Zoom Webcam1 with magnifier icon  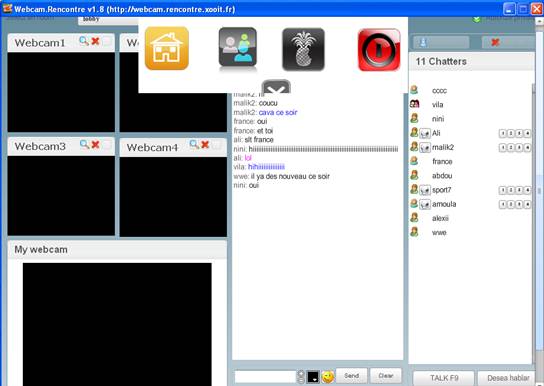click(x=84, y=41)
